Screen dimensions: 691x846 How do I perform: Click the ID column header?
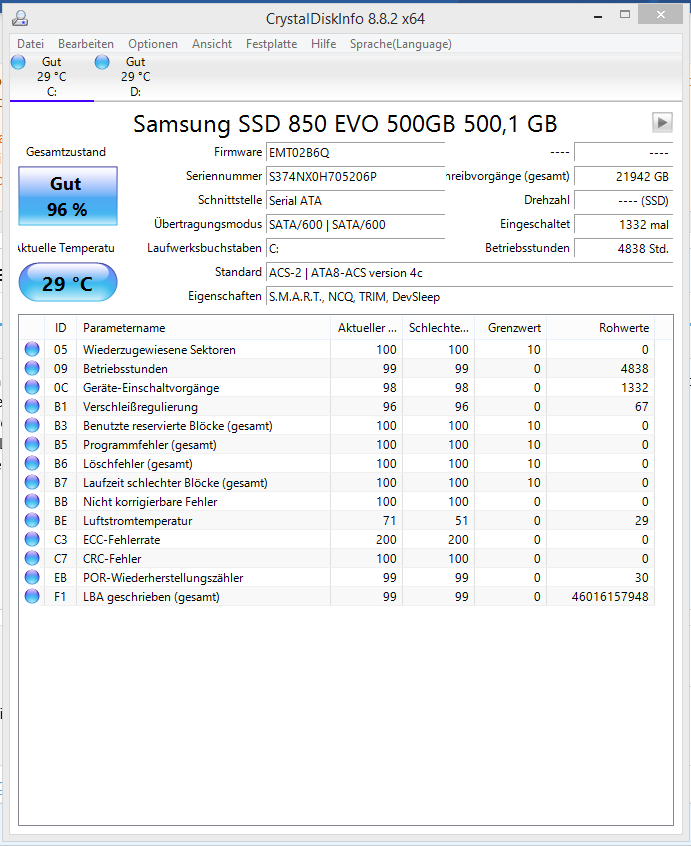pos(60,328)
